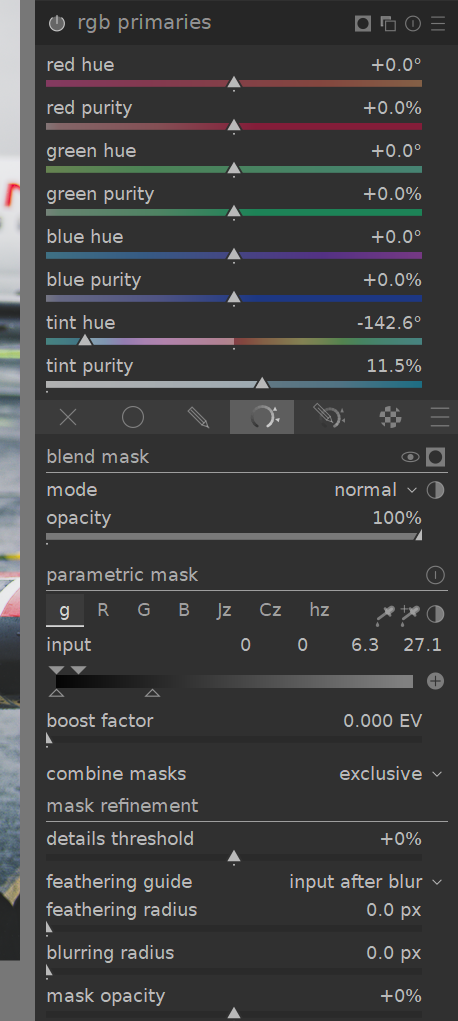Select the blending off (X) icon
This screenshot has width=458, height=1021.
68,417
